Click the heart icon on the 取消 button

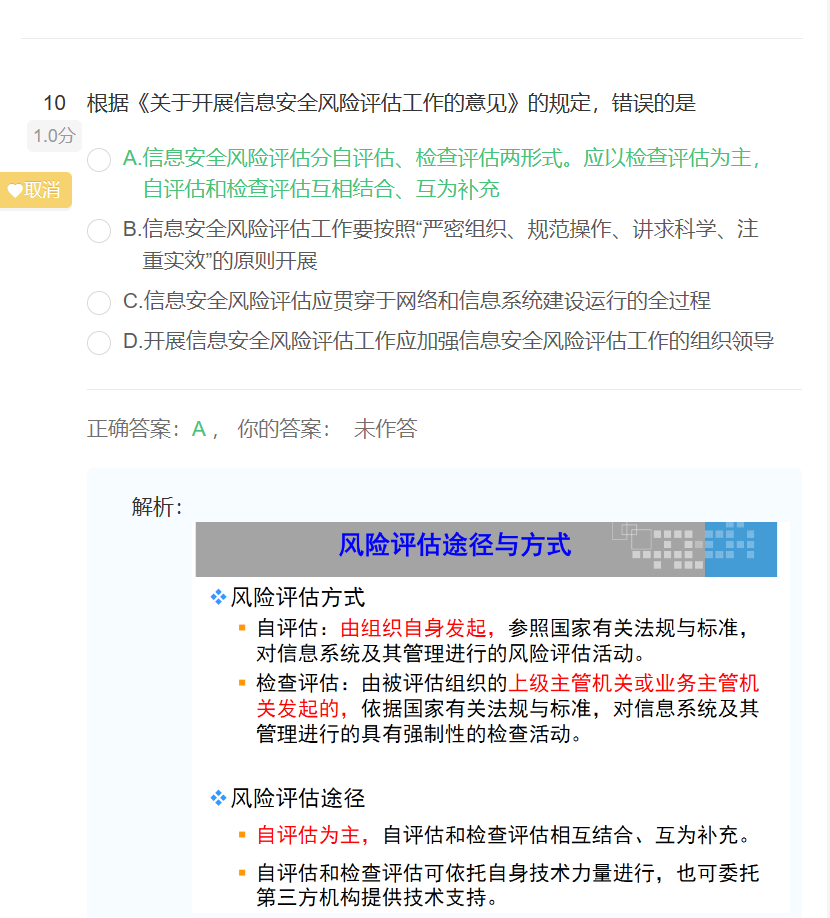pos(15,190)
